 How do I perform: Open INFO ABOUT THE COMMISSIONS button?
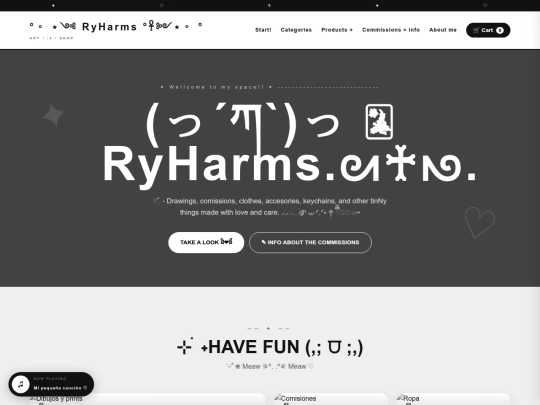pyautogui.click(x=310, y=242)
